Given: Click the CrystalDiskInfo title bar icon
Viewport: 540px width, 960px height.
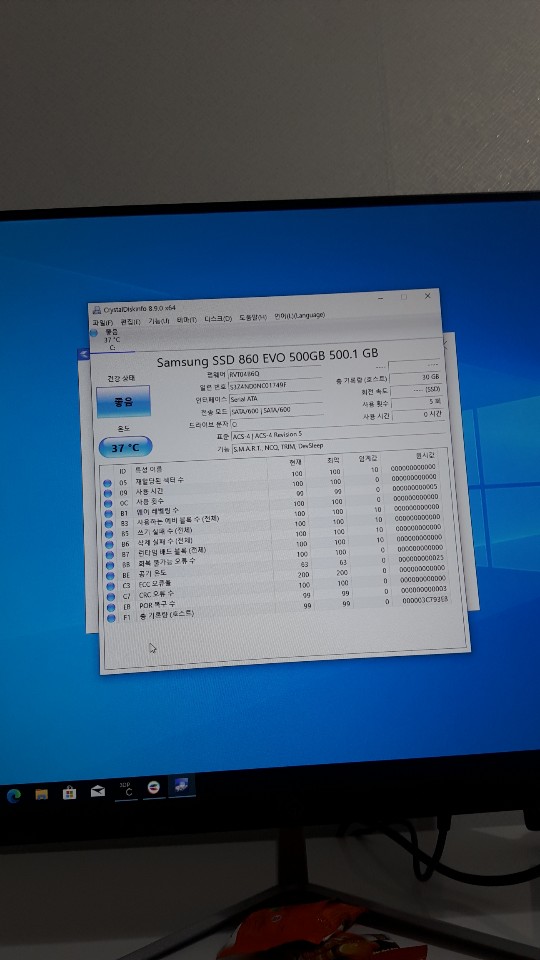Looking at the screenshot, I should 97,309.
